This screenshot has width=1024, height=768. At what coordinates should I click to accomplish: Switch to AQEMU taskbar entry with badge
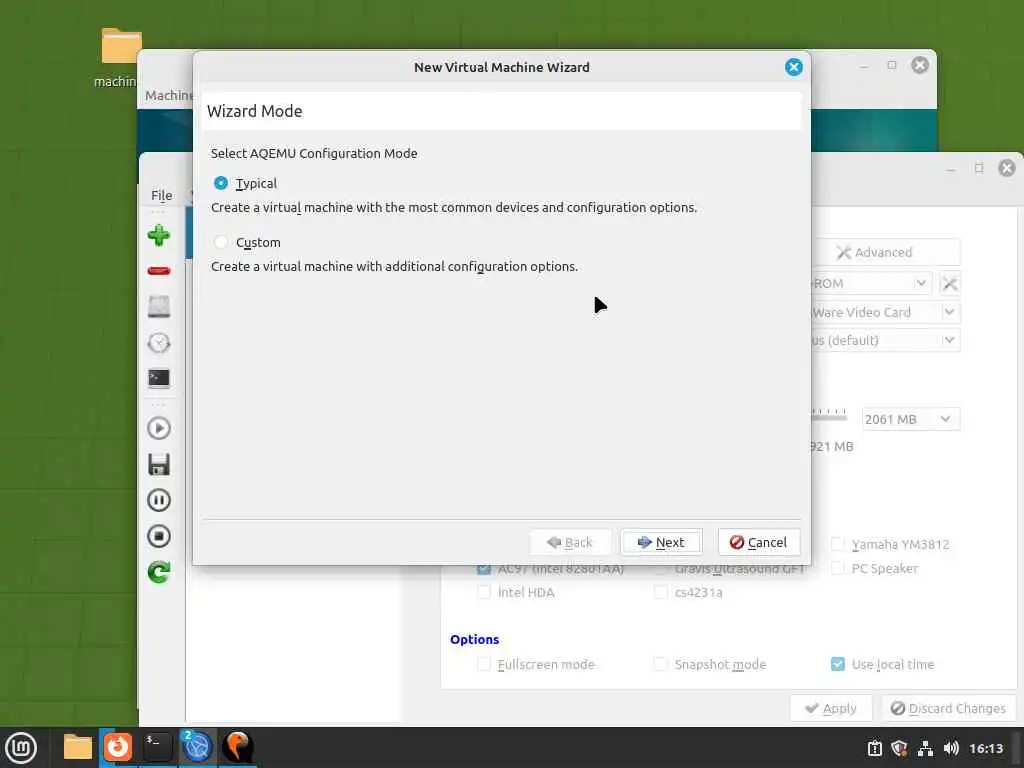click(x=197, y=747)
